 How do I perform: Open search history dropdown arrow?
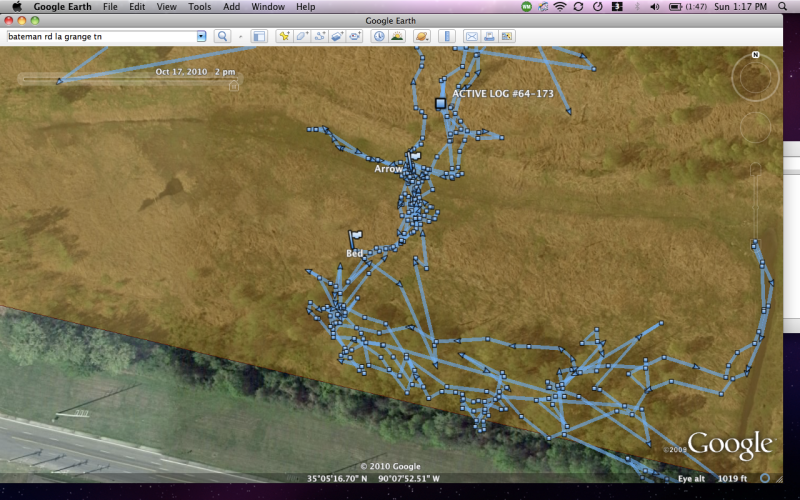[x=201, y=36]
